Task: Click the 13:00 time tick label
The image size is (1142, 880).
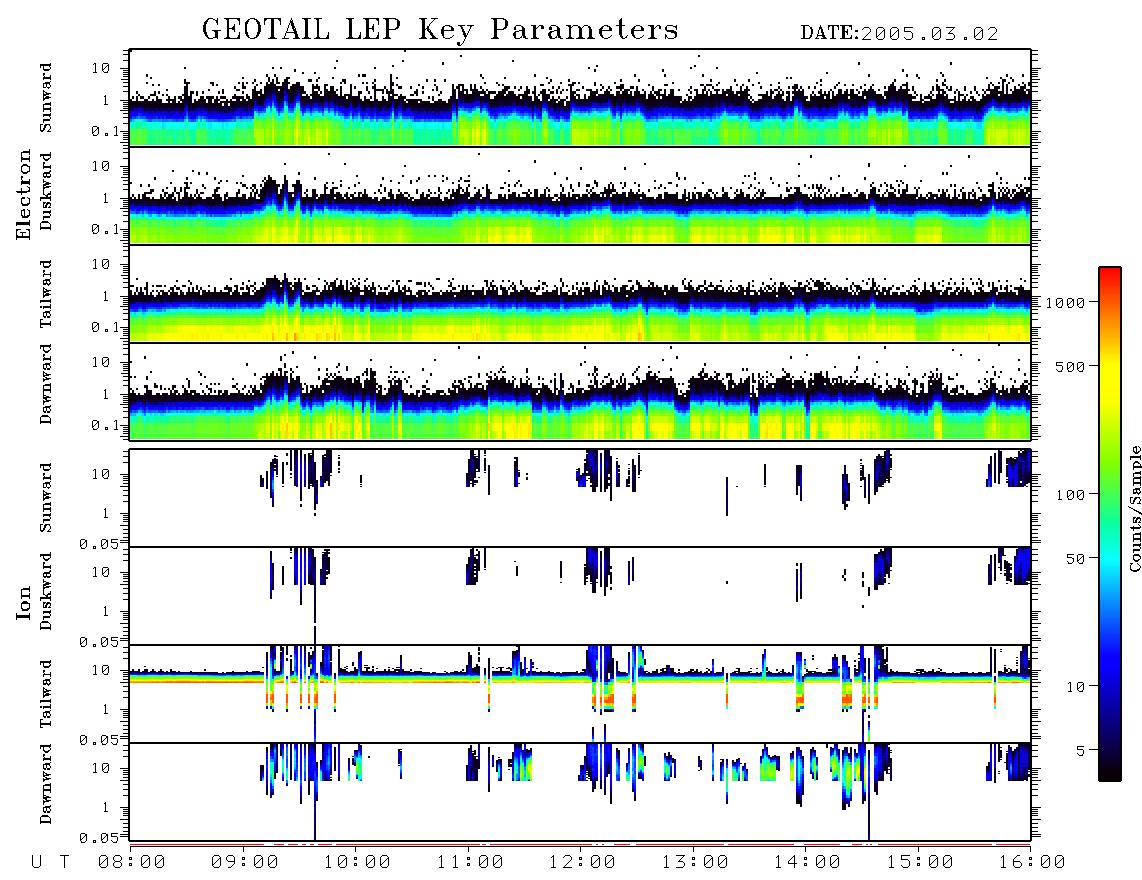Action: (x=695, y=863)
